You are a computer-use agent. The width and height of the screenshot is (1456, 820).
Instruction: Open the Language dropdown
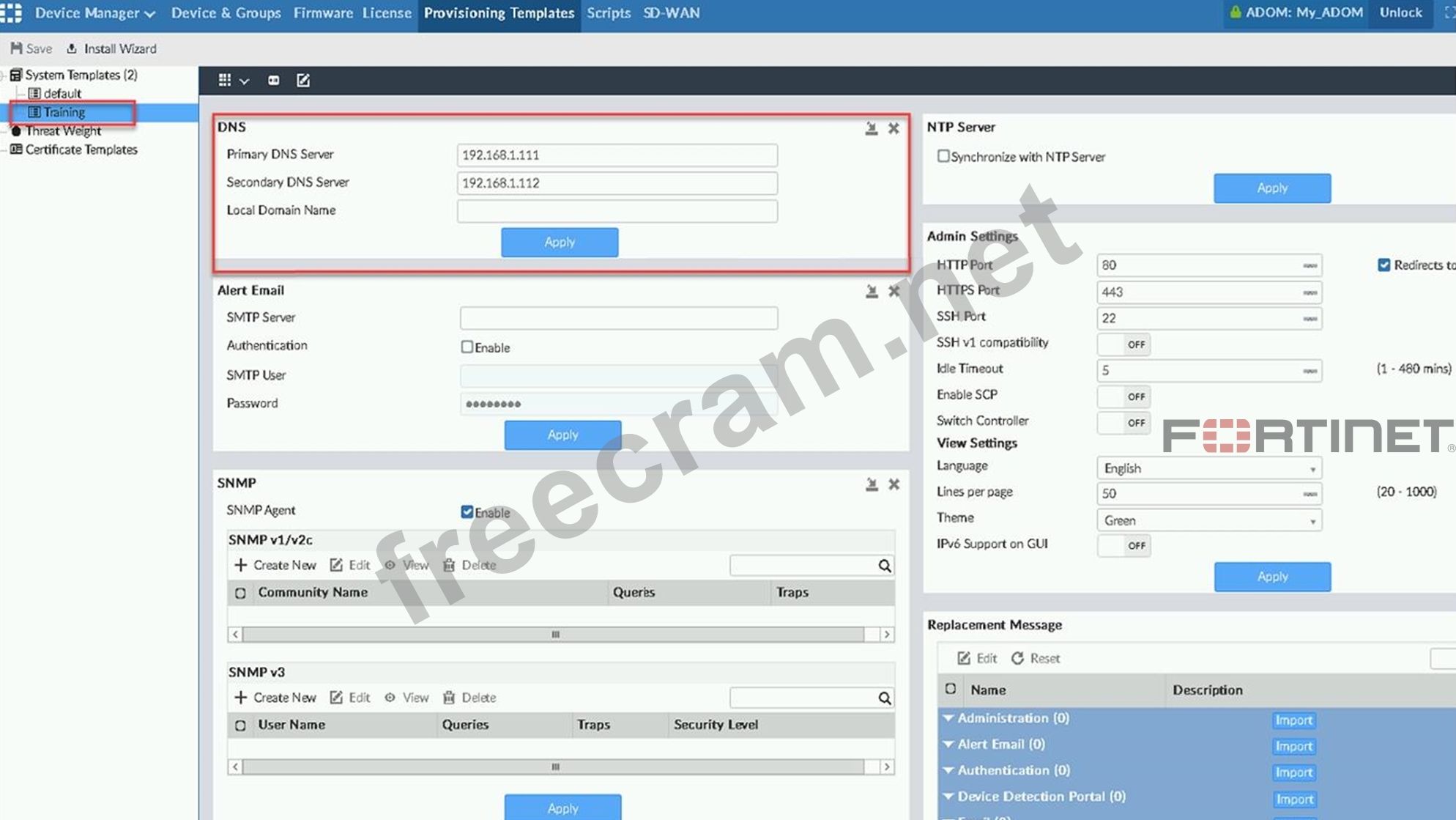[1208, 468]
